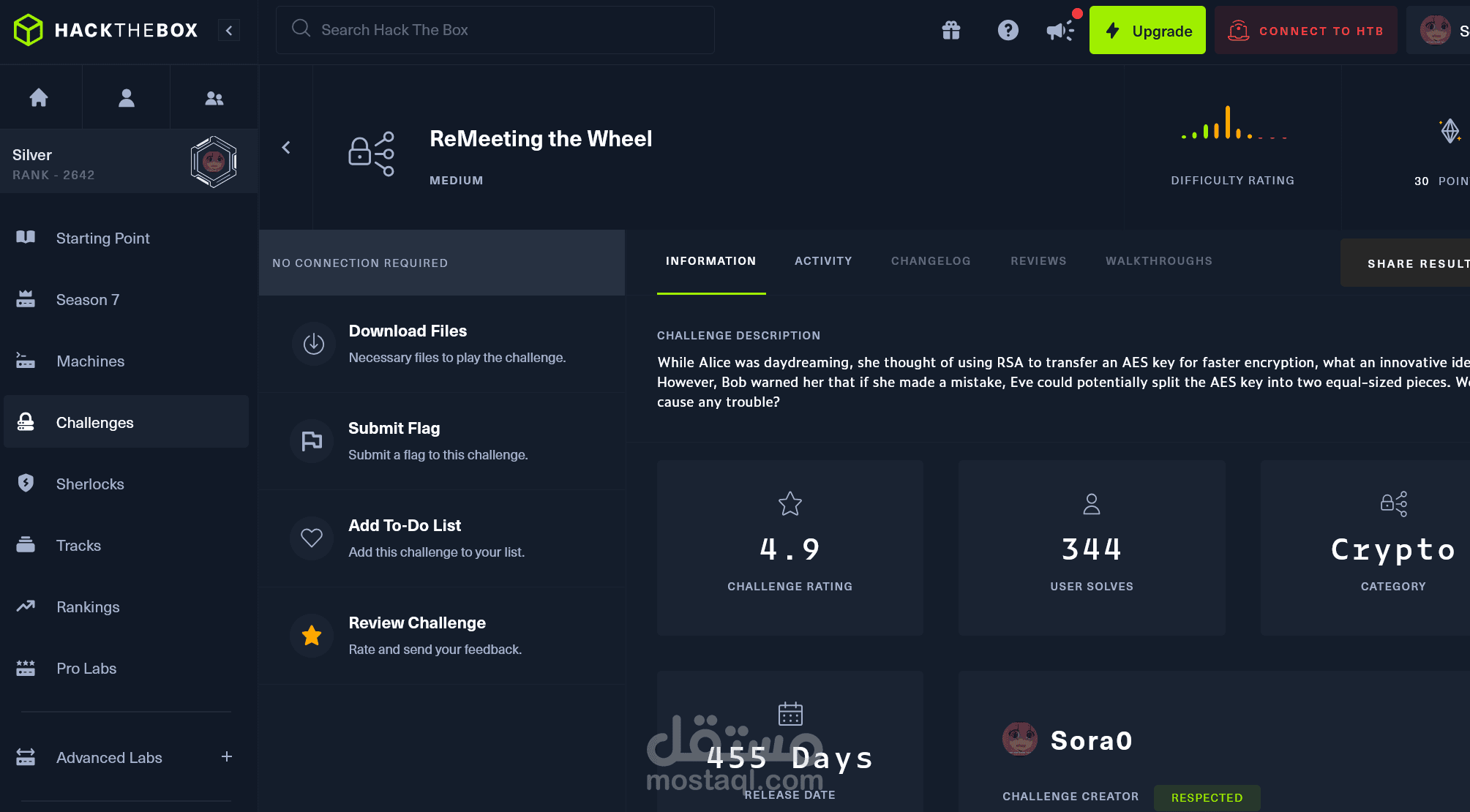
Task: Click the creator Sora0 avatar
Action: click(1020, 739)
